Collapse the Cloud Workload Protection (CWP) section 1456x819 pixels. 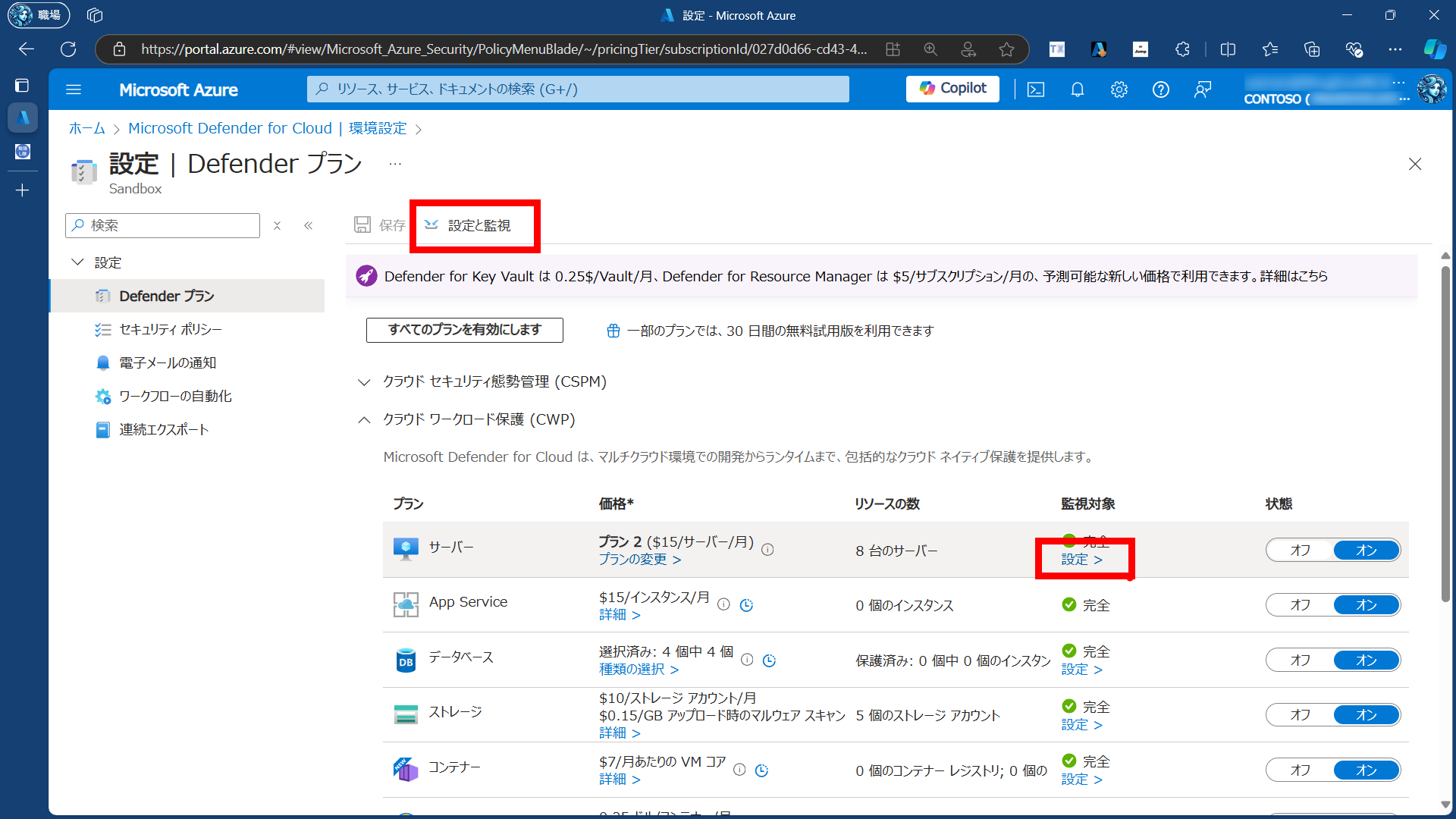(364, 420)
